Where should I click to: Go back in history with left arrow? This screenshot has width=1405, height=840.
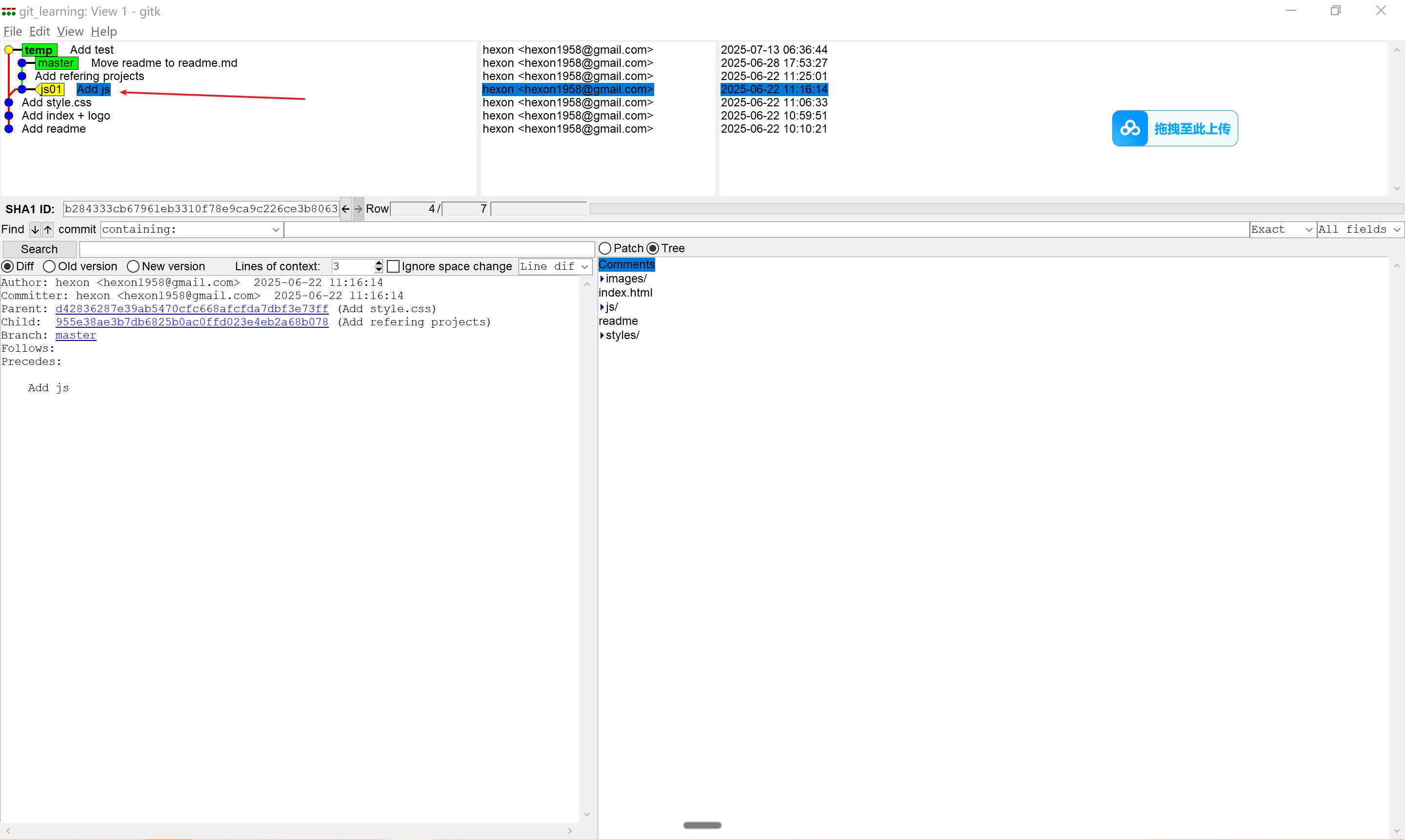click(345, 209)
